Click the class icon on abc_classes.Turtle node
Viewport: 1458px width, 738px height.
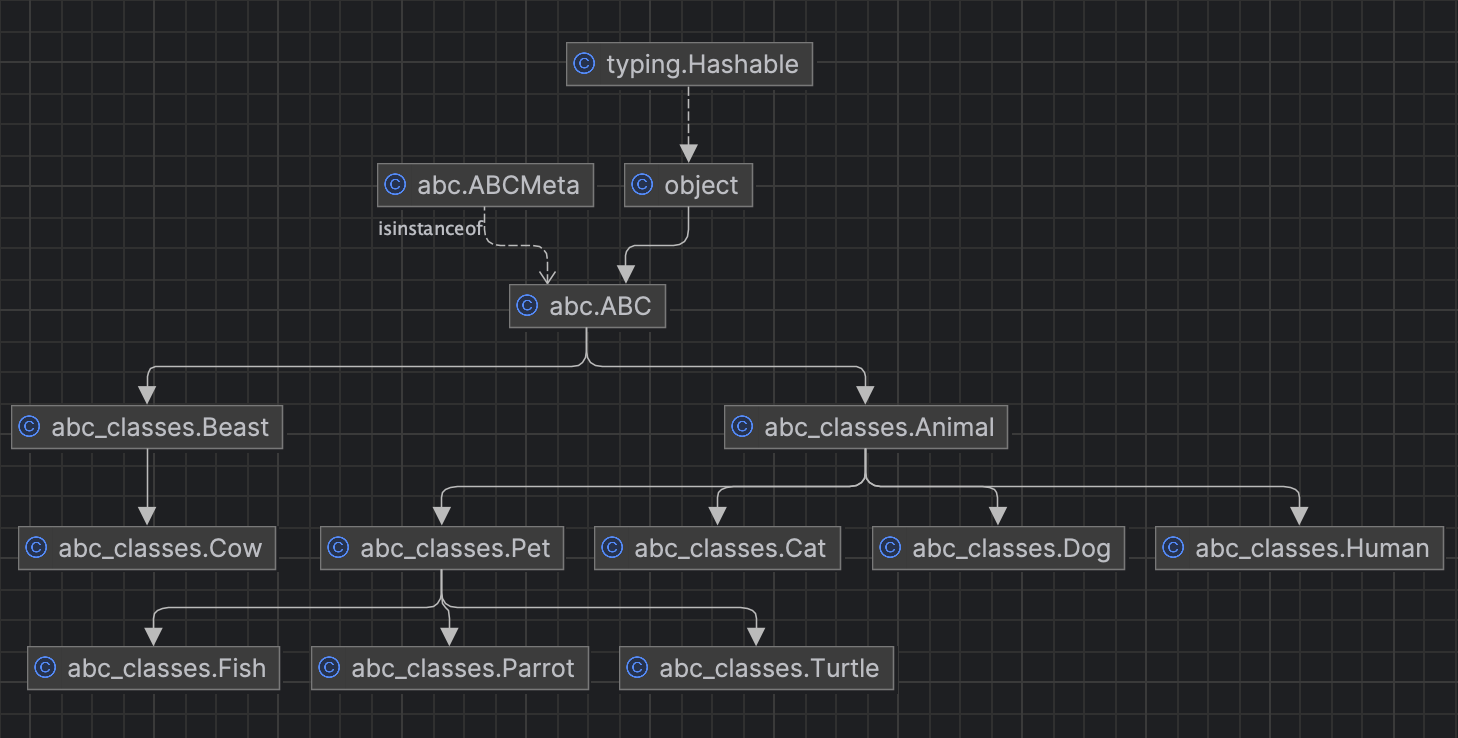point(637,668)
